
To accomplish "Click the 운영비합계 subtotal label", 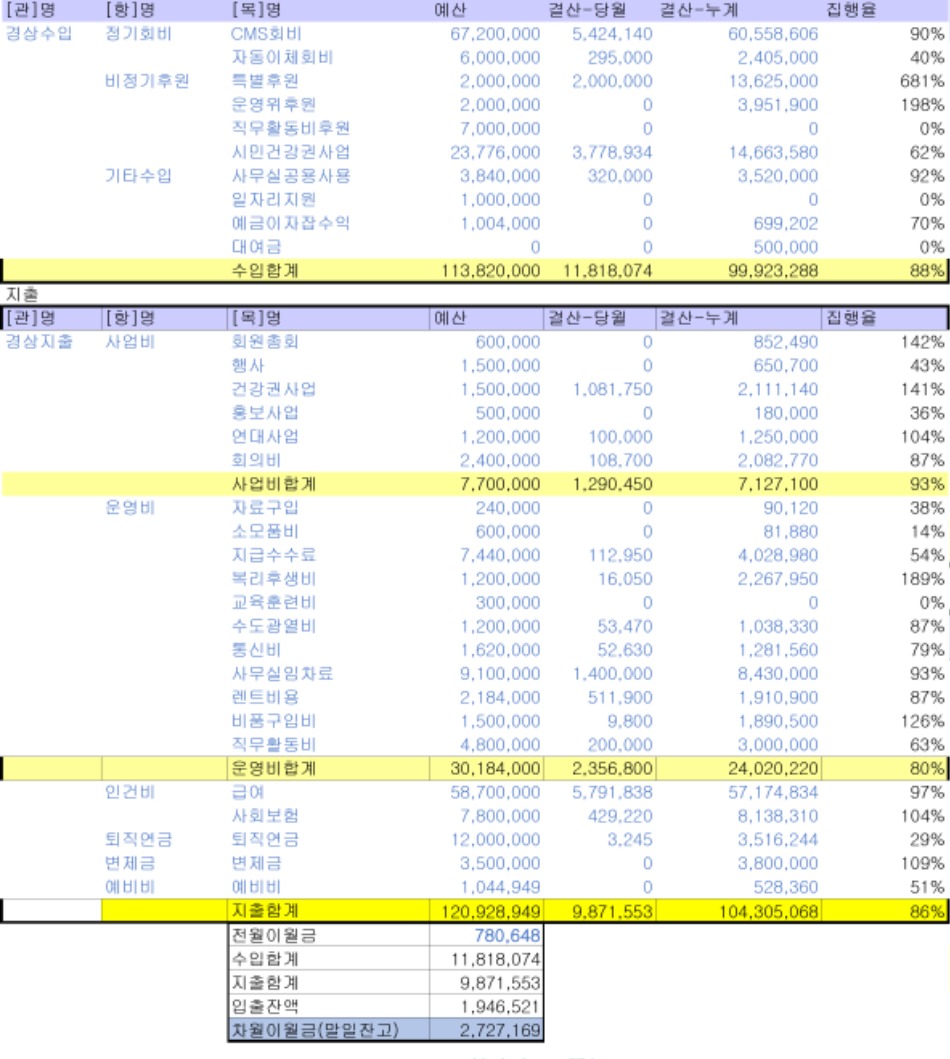I will (x=273, y=768).
